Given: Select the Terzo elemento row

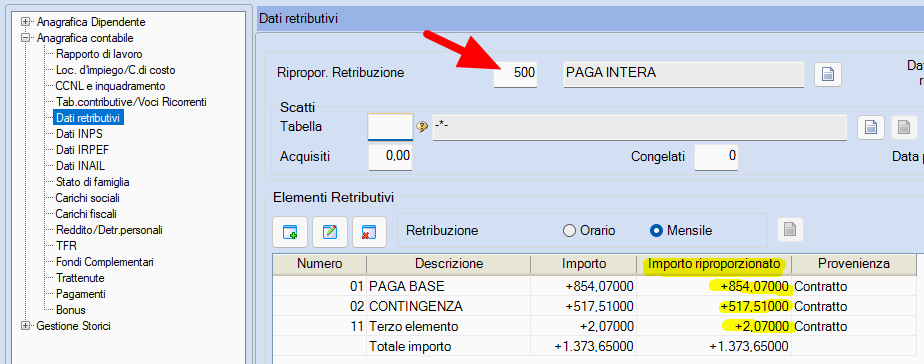Looking at the screenshot, I should click(595, 326).
